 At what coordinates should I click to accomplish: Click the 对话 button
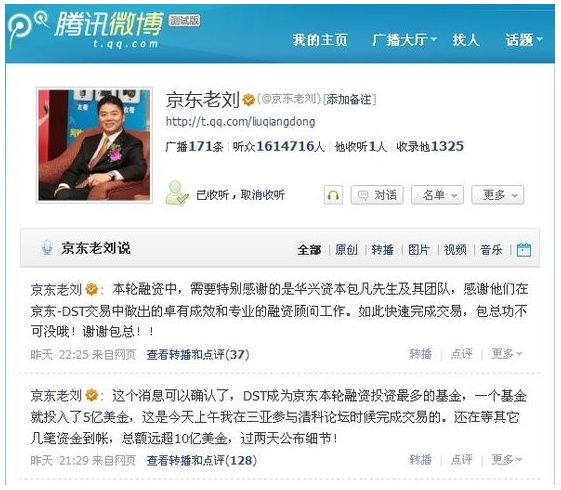(x=377, y=195)
